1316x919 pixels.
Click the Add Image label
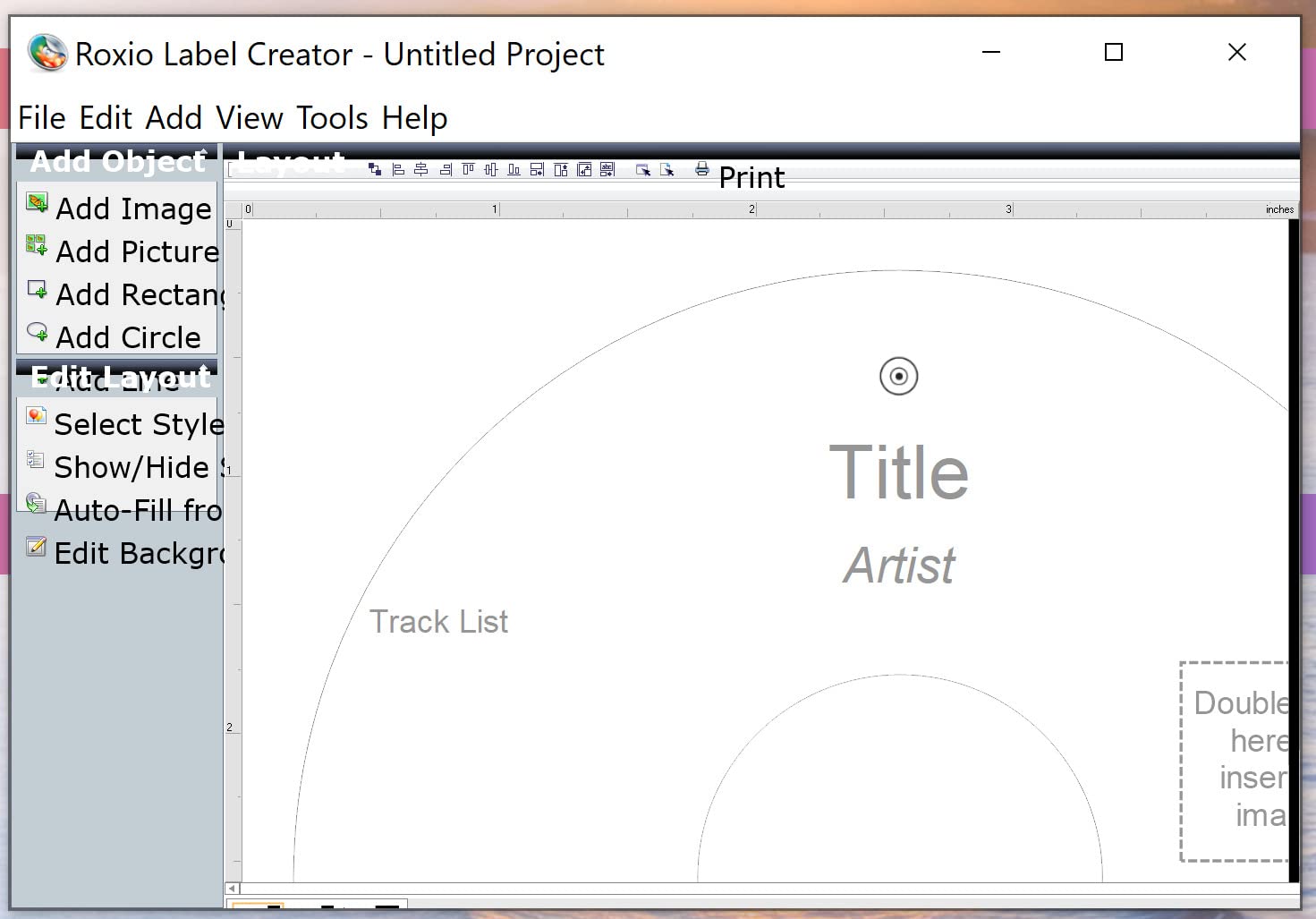click(x=134, y=208)
